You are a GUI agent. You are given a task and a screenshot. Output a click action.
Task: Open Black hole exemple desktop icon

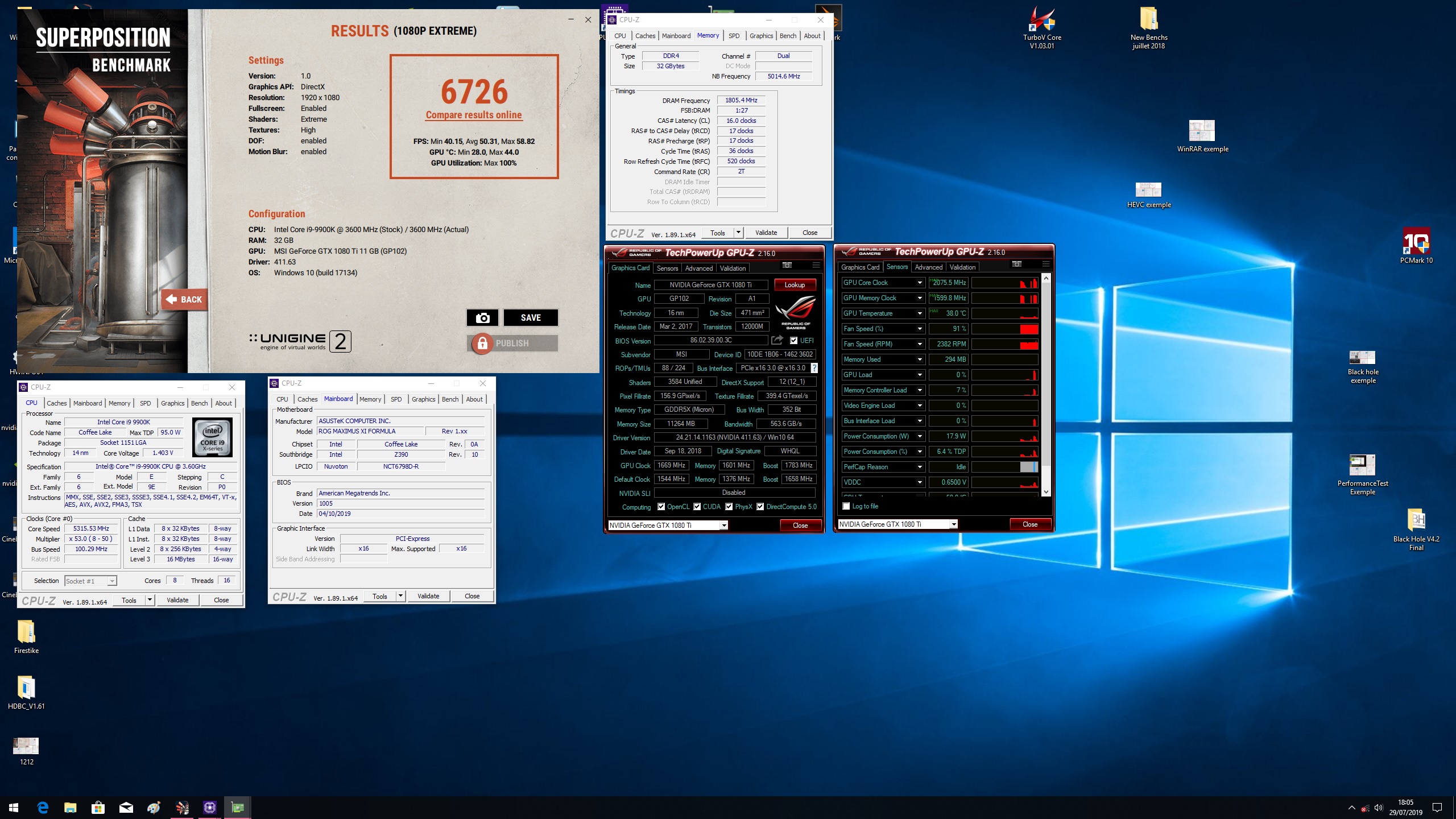[1363, 367]
